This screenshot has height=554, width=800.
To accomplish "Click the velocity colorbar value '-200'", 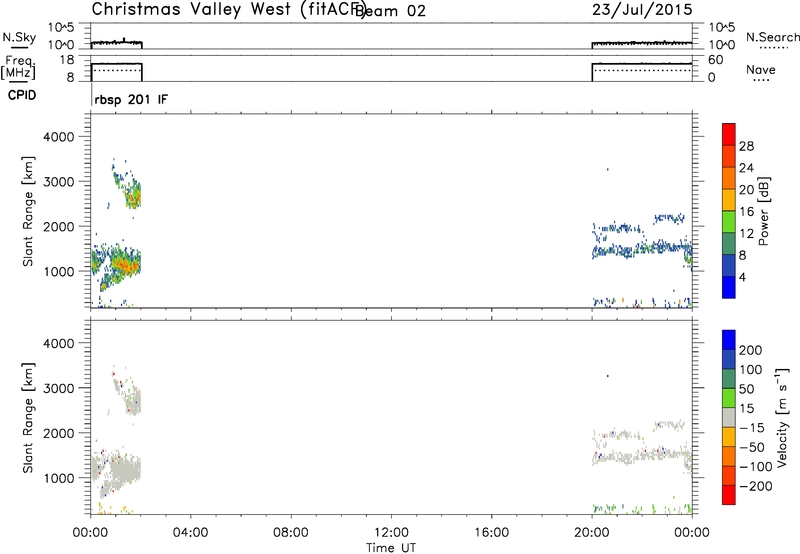I will (756, 486).
